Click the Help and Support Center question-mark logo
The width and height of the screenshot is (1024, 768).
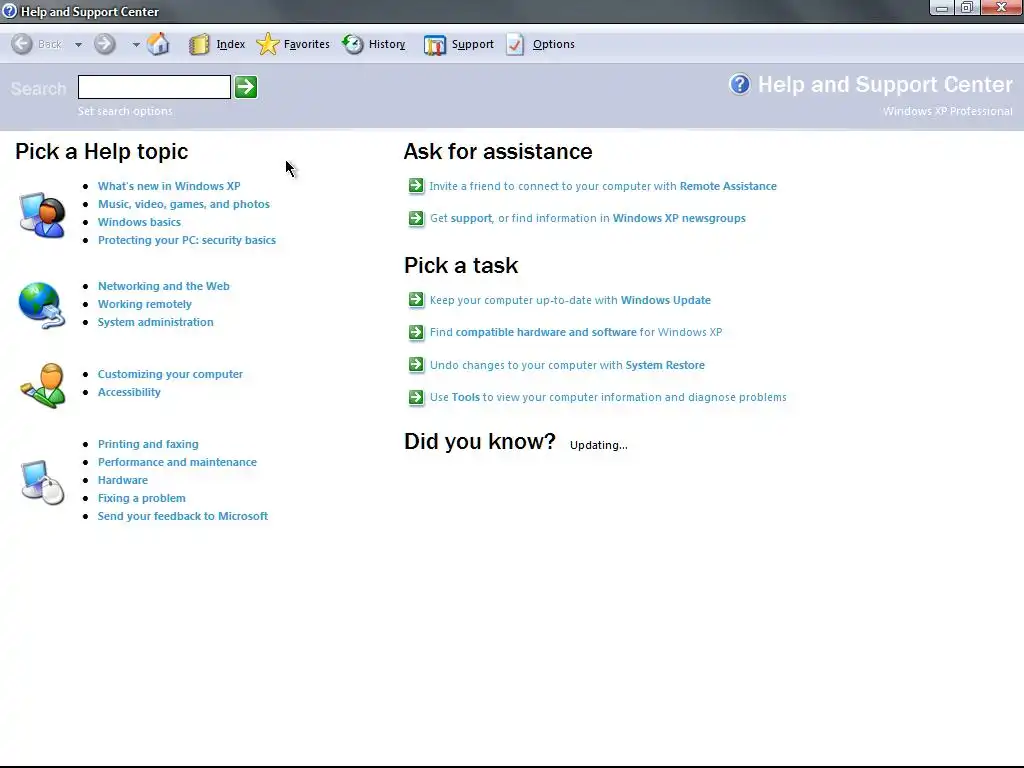click(740, 84)
